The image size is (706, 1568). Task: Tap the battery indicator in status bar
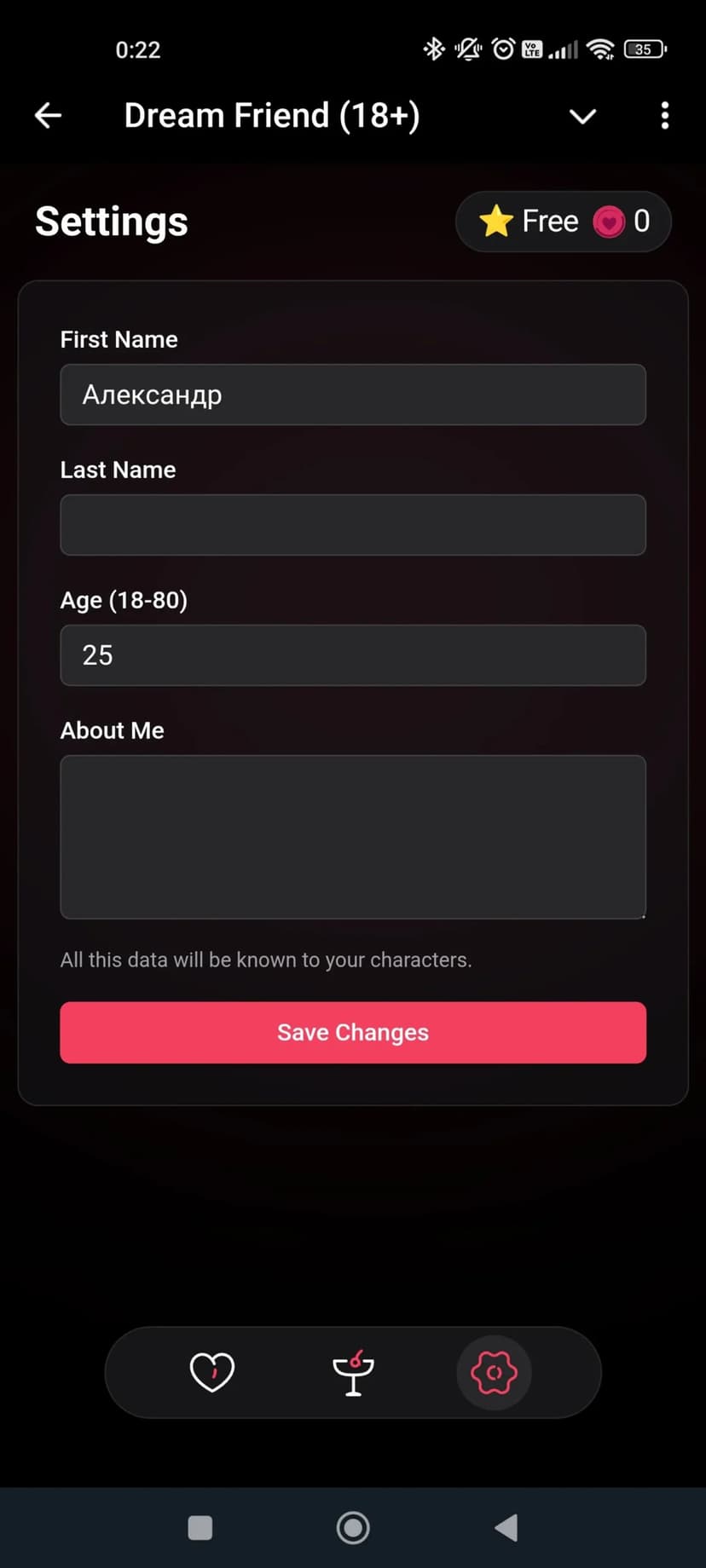click(645, 49)
